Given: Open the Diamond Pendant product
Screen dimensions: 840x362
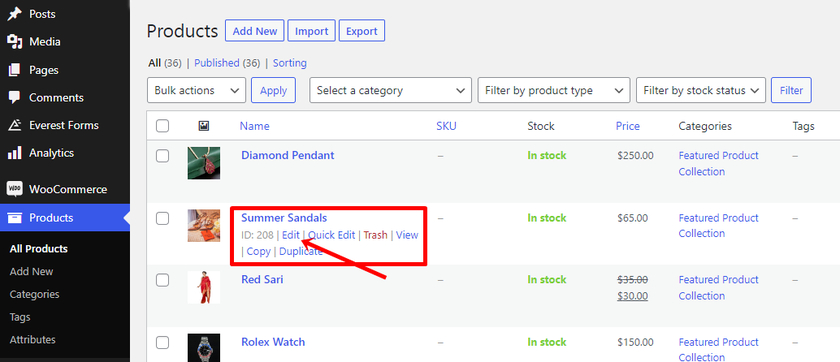Looking at the screenshot, I should coord(288,155).
